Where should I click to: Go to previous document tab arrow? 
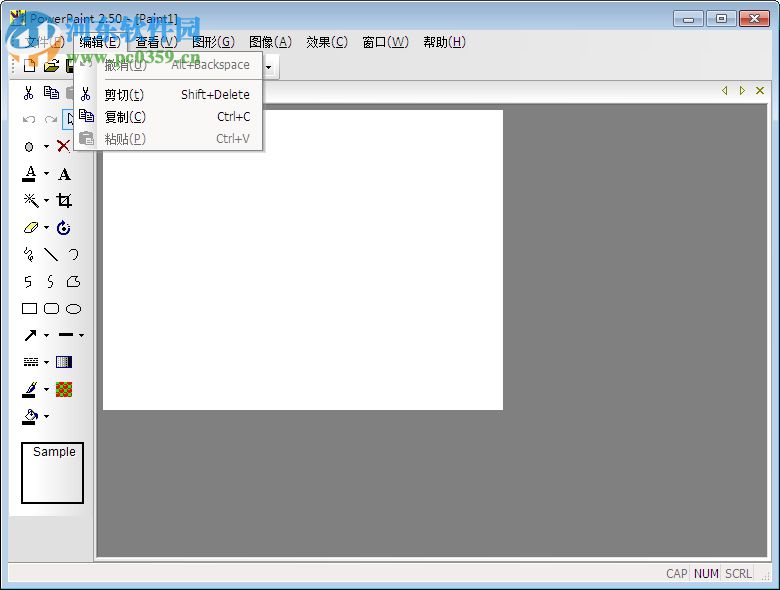point(725,91)
